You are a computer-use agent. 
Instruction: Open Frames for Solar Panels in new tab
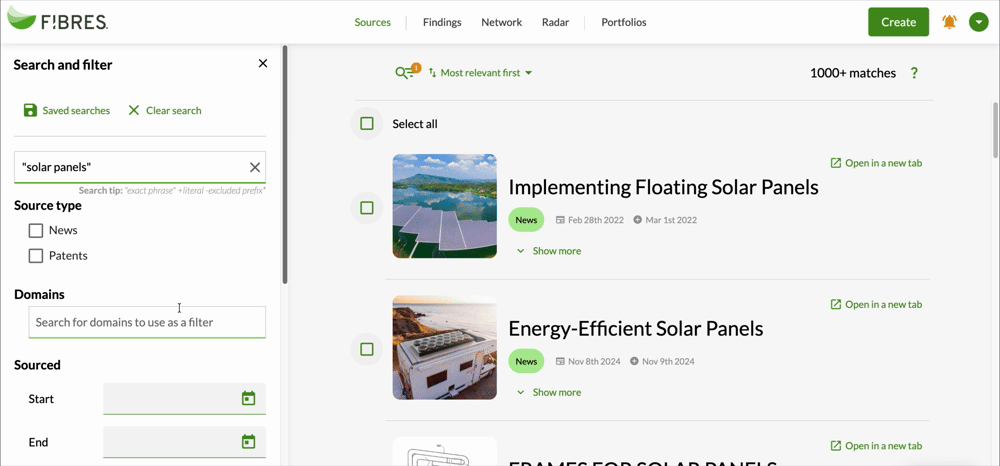point(876,446)
